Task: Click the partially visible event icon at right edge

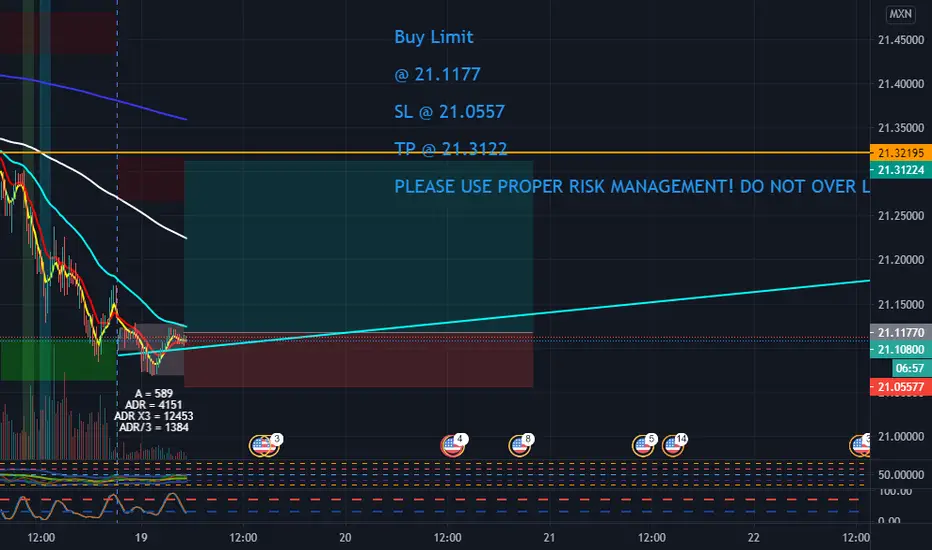Action: [x=861, y=445]
